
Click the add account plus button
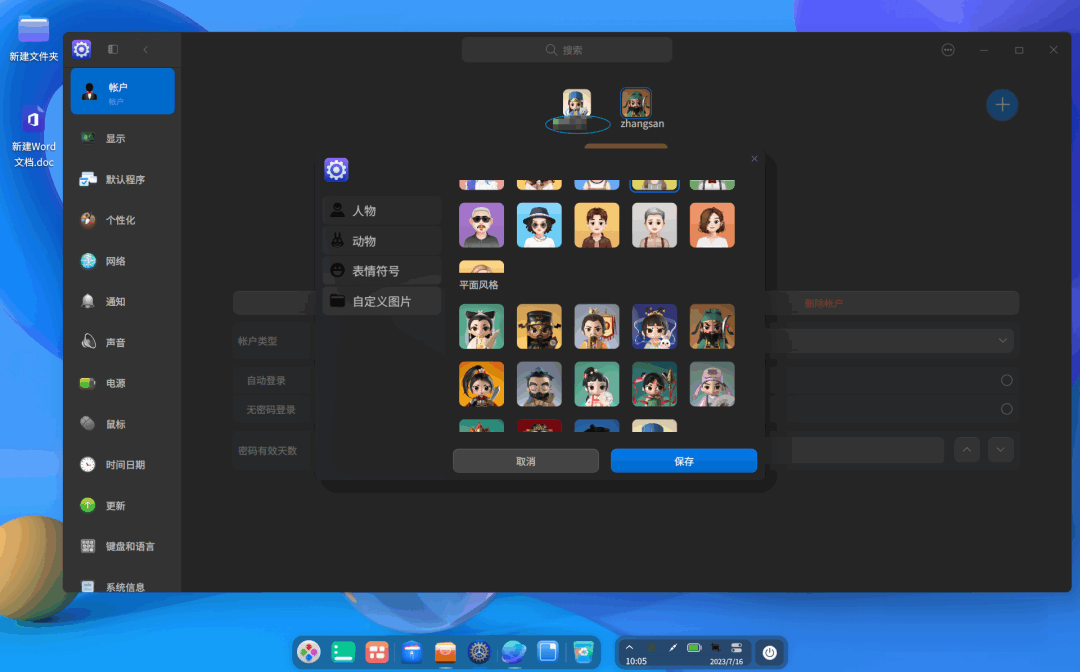(1002, 105)
